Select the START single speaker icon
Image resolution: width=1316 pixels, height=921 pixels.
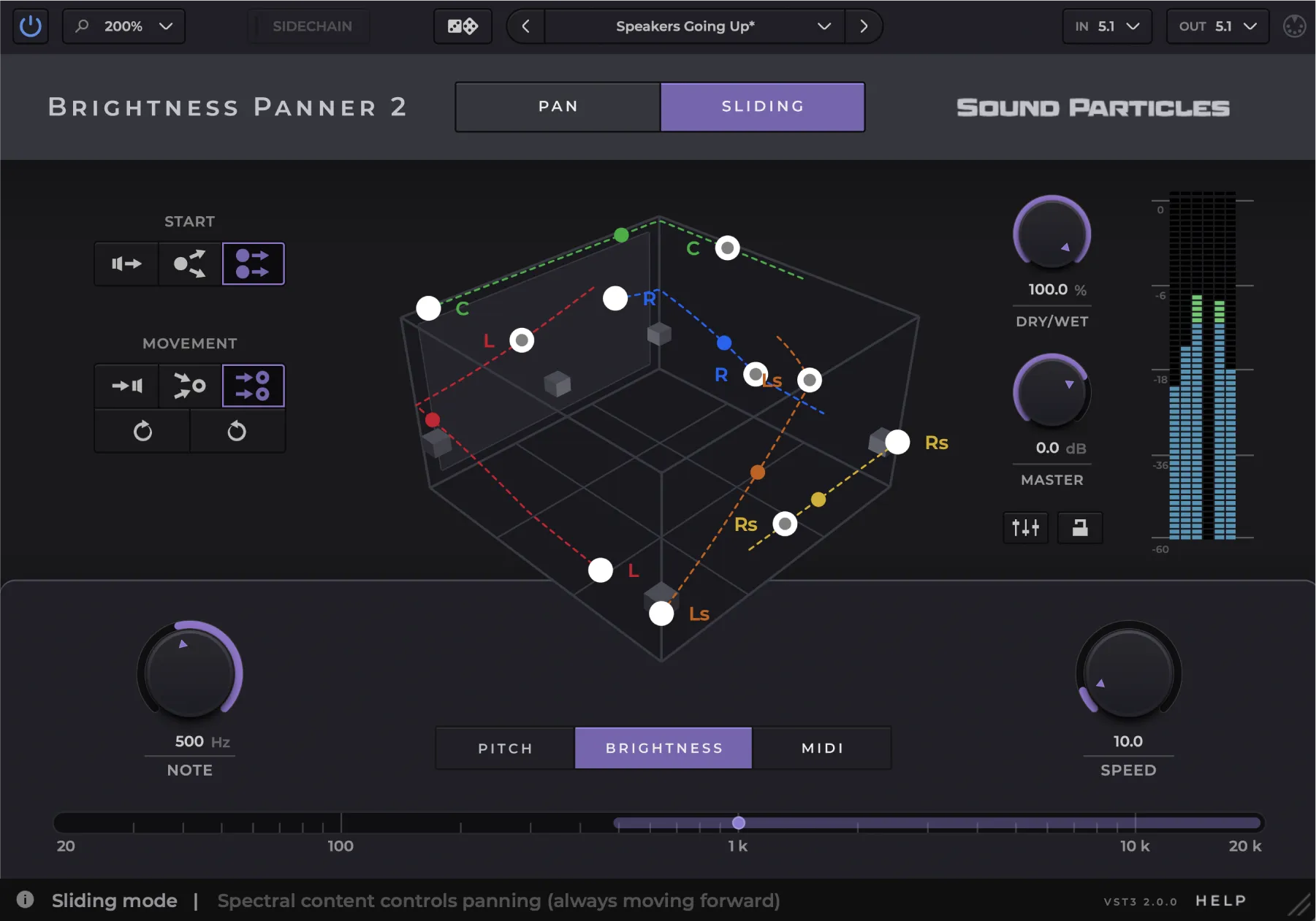pos(126,264)
